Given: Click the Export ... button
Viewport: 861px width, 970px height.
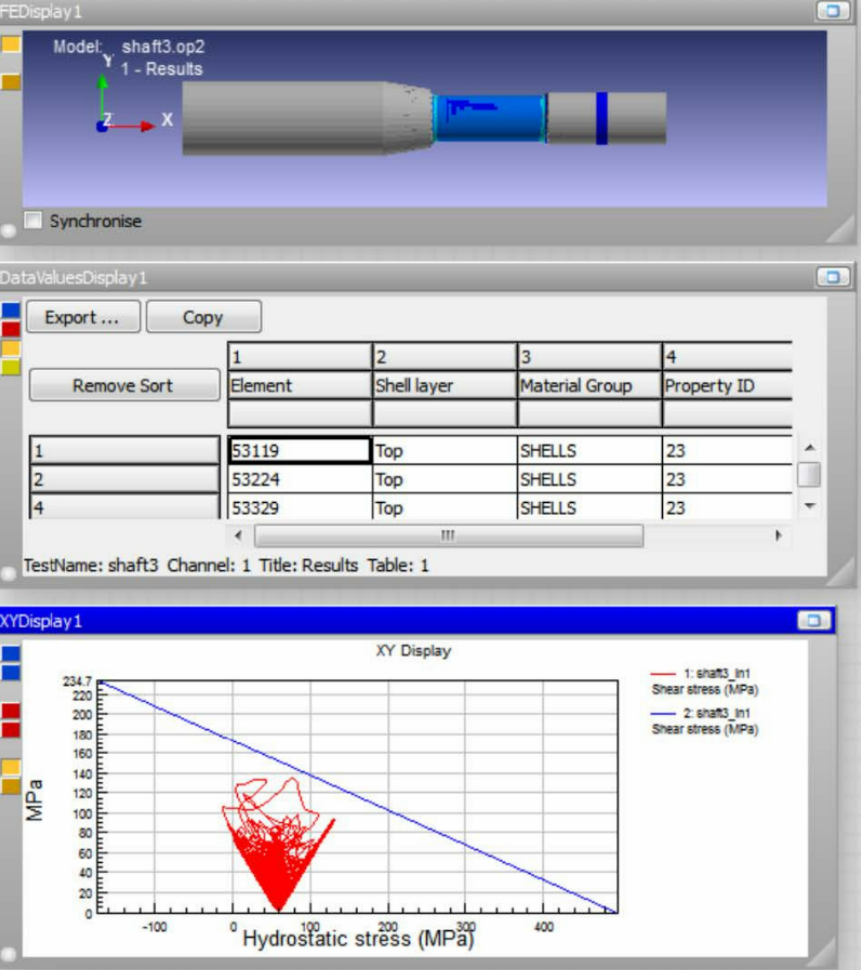Looking at the screenshot, I should [x=83, y=318].
